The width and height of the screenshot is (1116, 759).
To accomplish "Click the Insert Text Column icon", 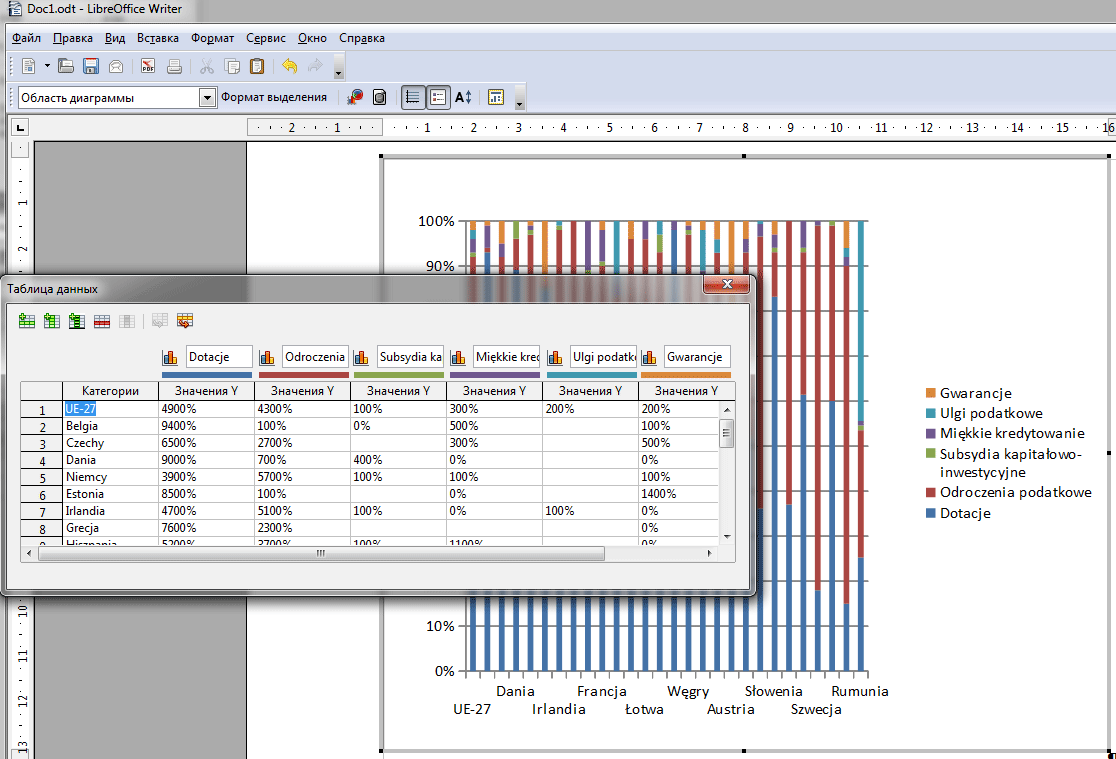I will click(x=77, y=321).
